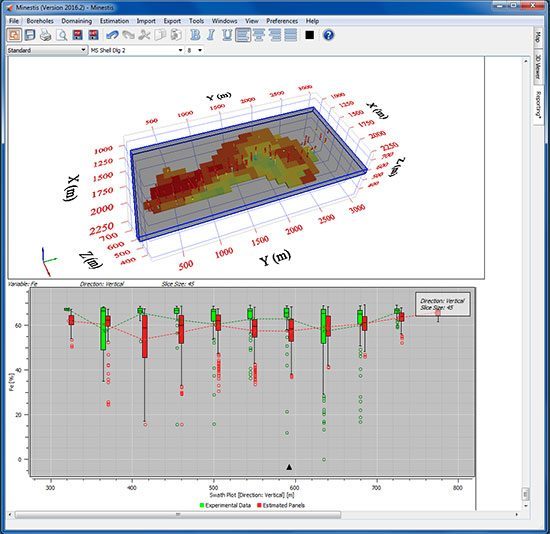Click the horizontal scrollbar at the bottom
Viewport: 550px width, 534px height.
pyautogui.click(x=263, y=515)
